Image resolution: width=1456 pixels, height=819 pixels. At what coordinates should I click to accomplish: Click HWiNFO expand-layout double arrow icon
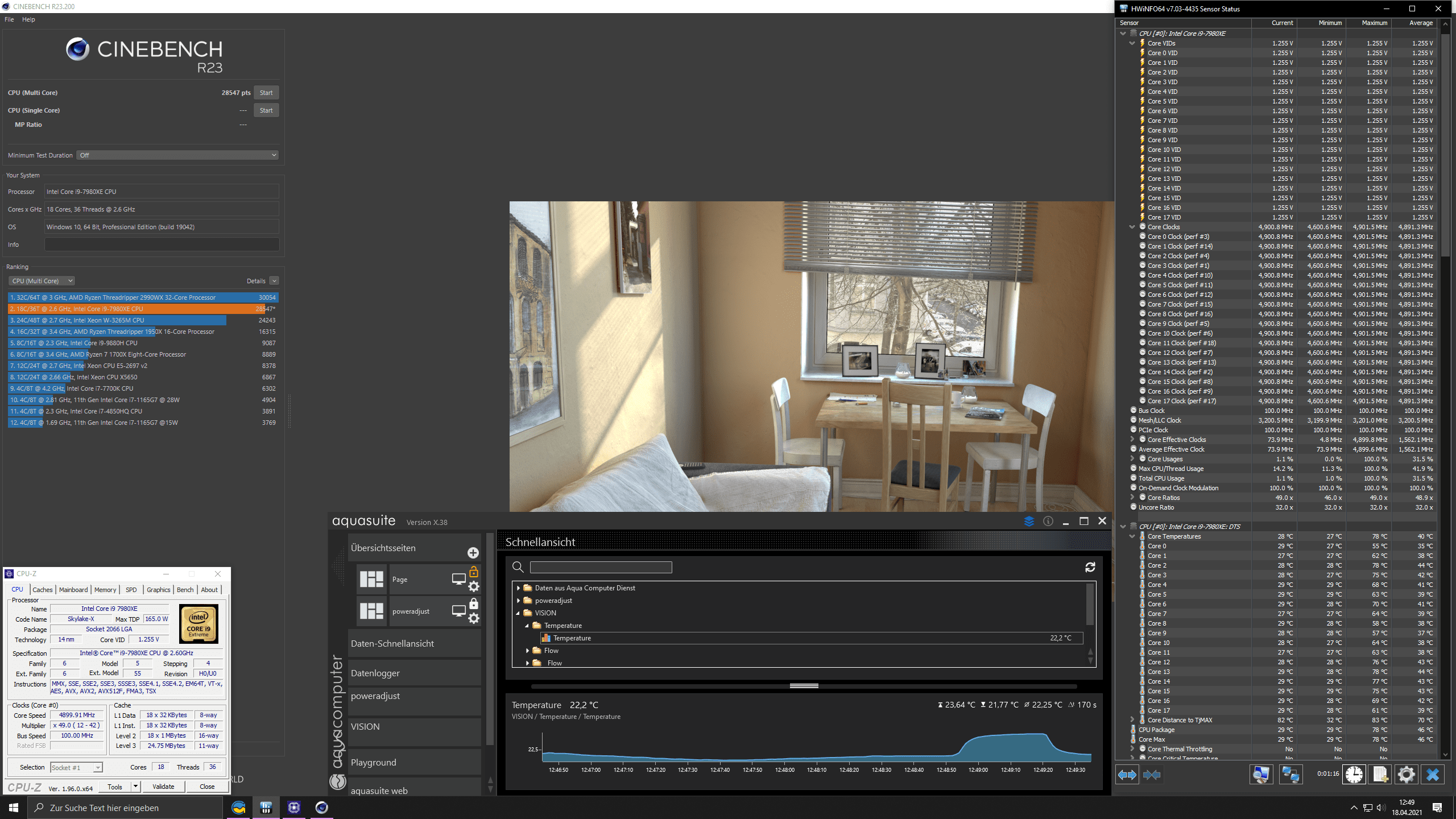pyautogui.click(x=1127, y=775)
